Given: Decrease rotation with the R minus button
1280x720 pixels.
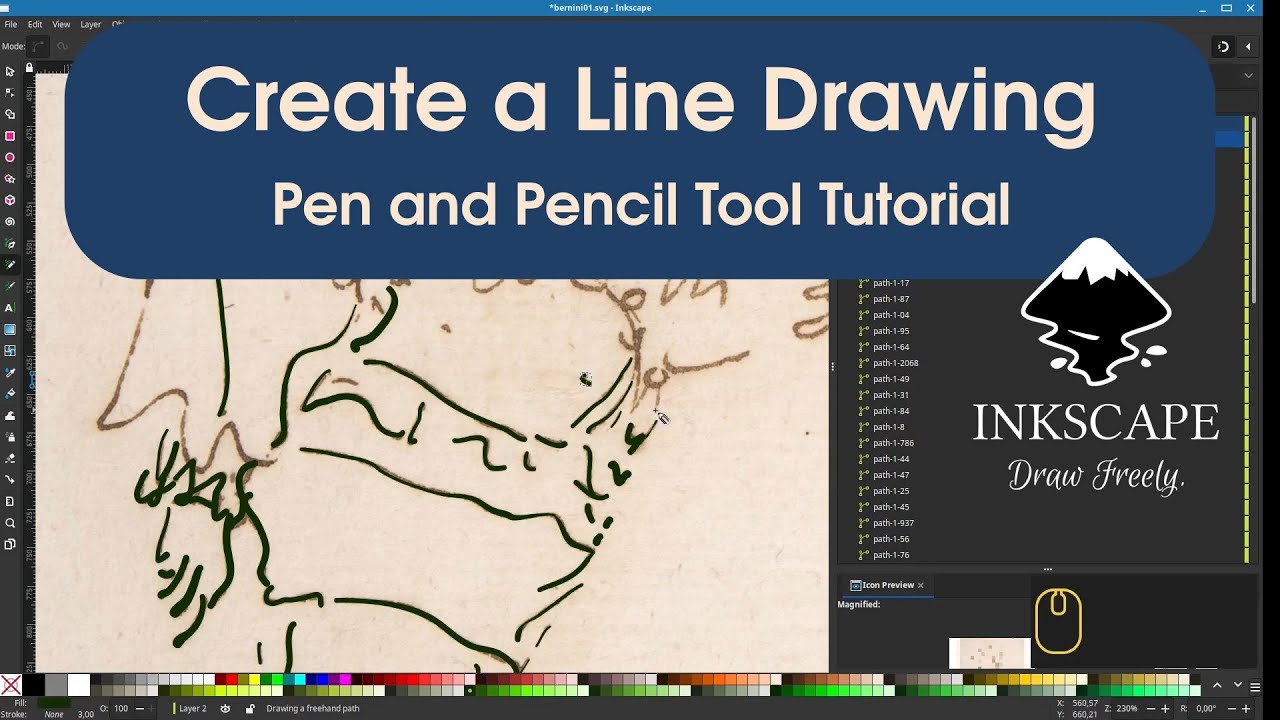Looking at the screenshot, I should pos(1230,708).
